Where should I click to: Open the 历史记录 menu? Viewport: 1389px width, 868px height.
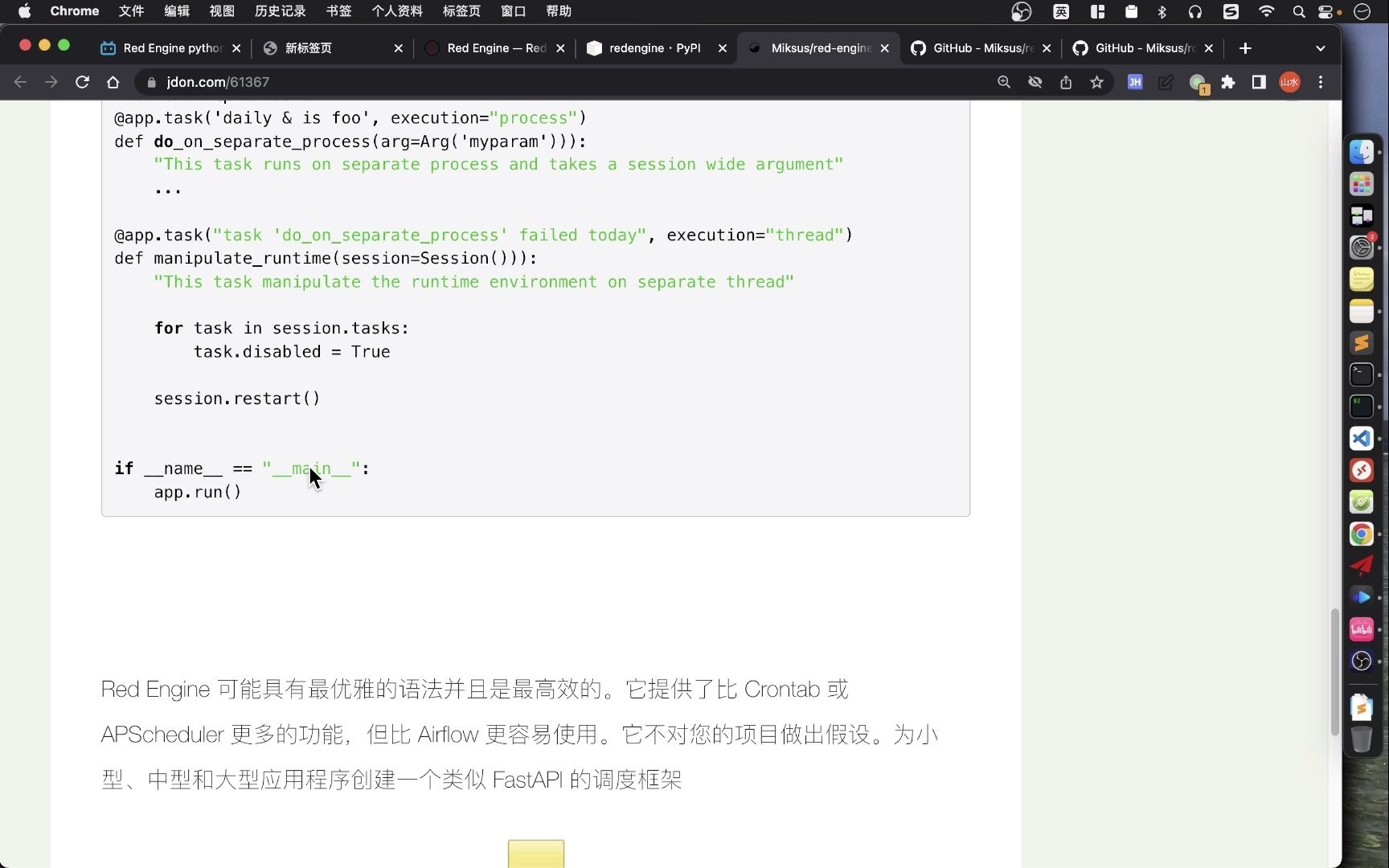tap(279, 11)
